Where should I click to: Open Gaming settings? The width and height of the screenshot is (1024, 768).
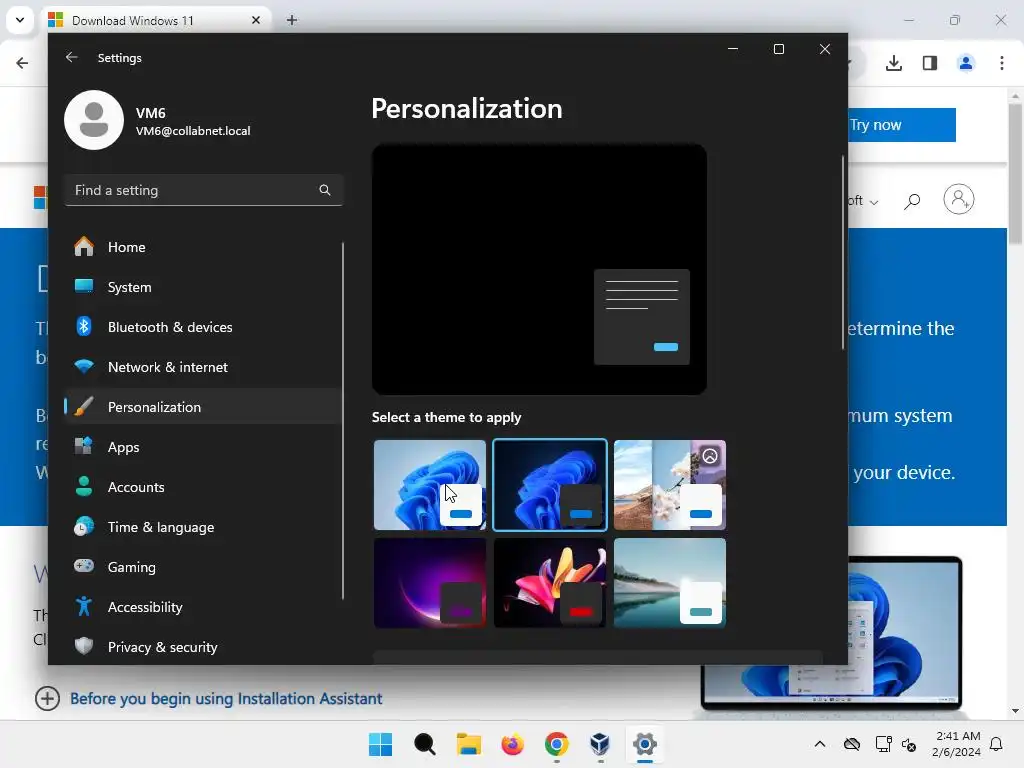[202, 566]
